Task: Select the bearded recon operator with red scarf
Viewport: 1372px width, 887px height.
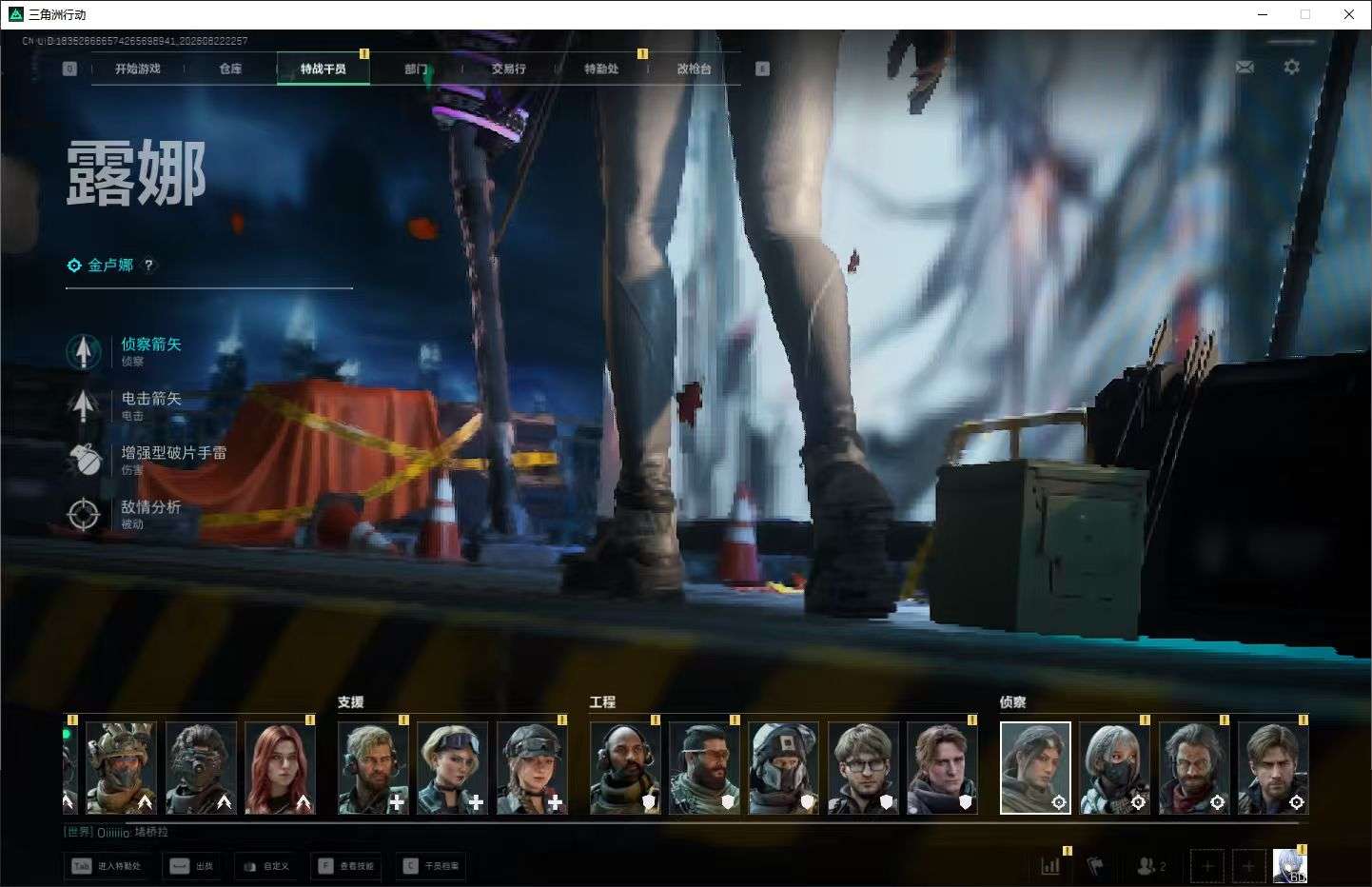Action: pos(1194,767)
